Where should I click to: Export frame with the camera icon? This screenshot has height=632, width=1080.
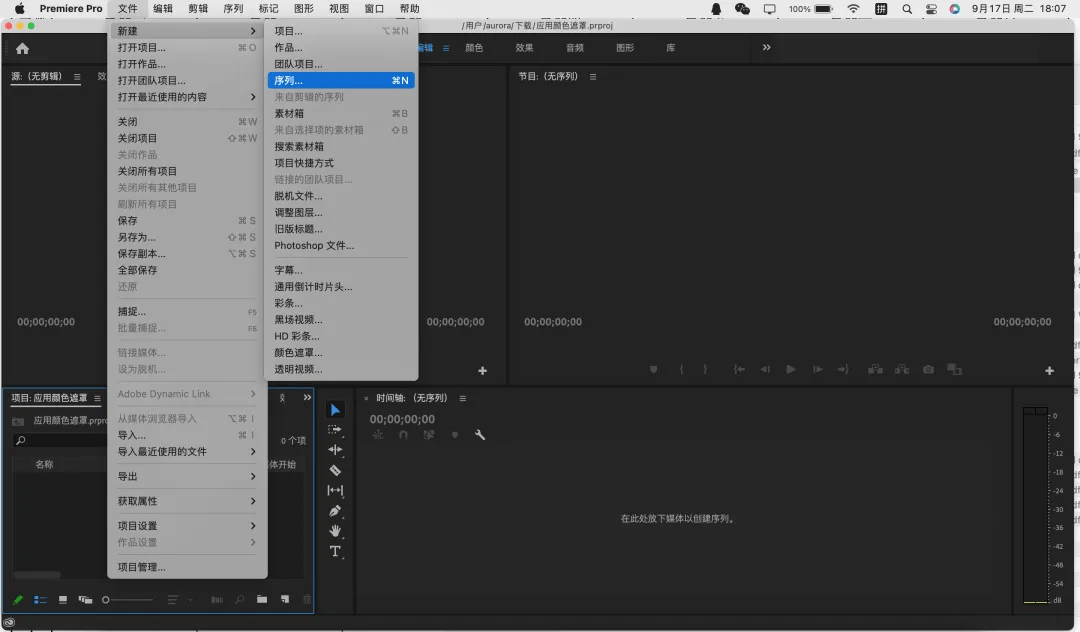click(928, 370)
